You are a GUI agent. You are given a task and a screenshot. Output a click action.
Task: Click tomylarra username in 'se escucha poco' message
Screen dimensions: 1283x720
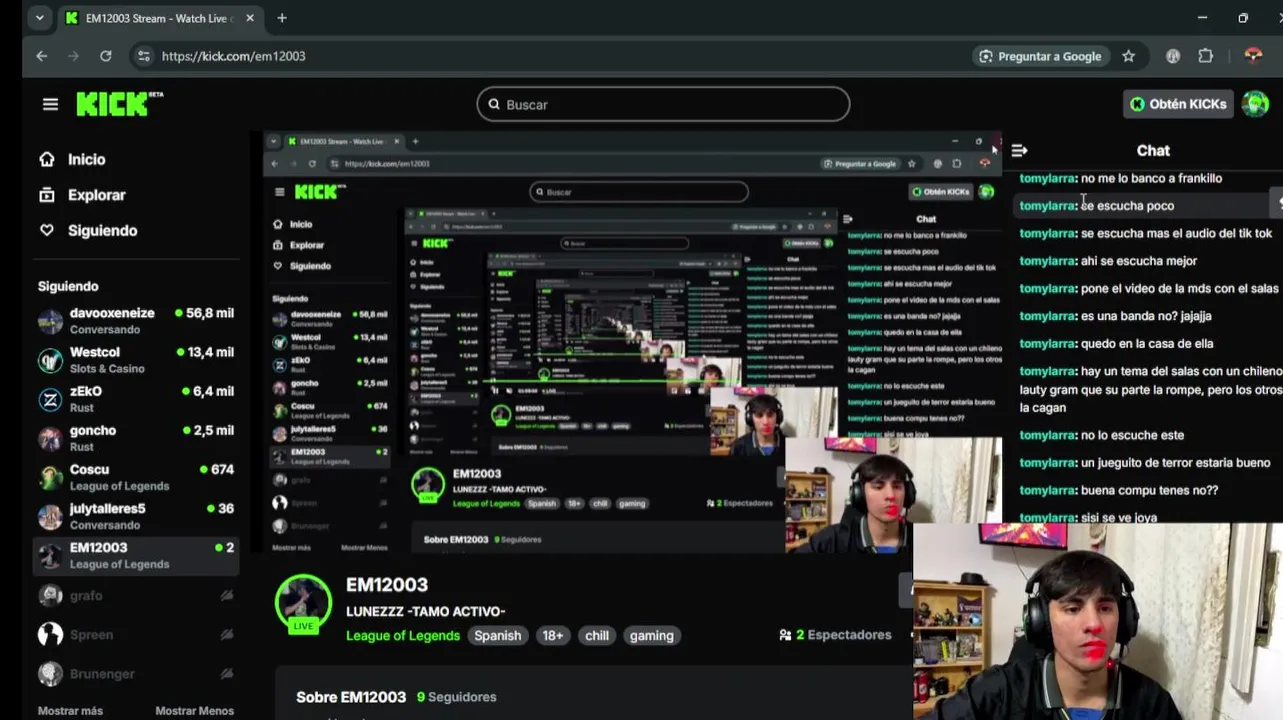tap(1047, 205)
